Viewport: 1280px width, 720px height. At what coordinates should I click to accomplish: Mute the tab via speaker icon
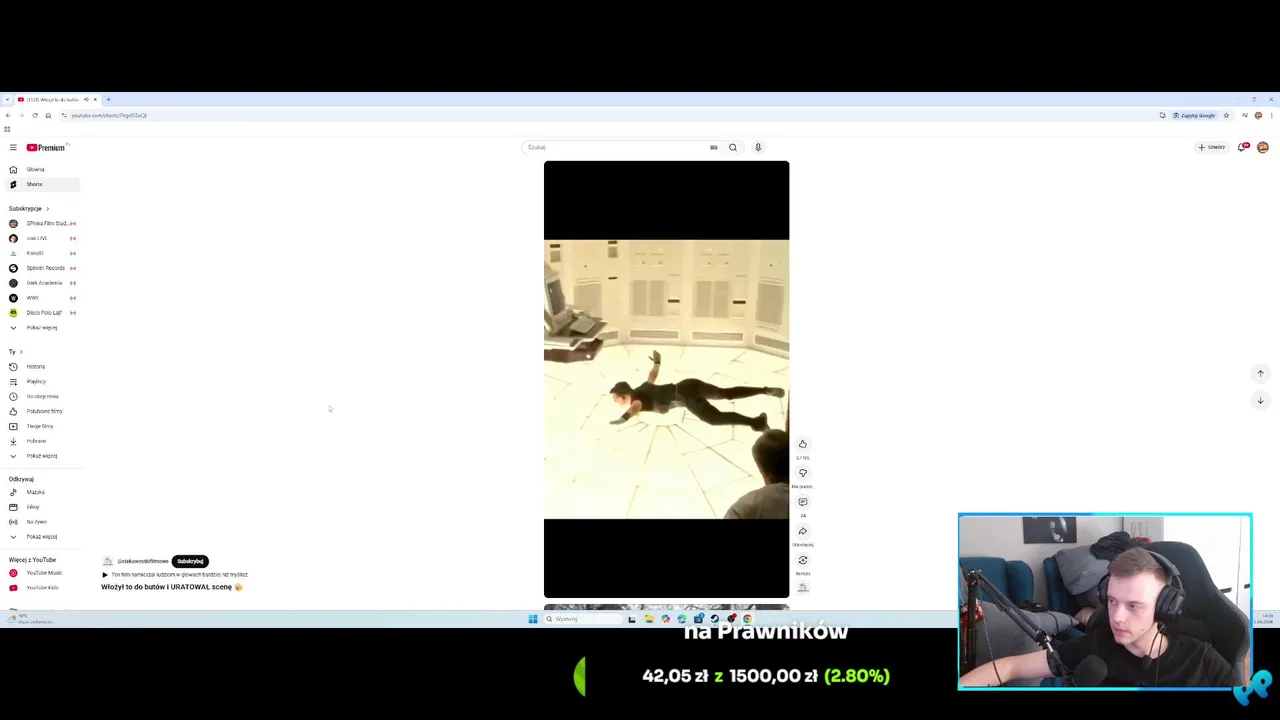86,99
